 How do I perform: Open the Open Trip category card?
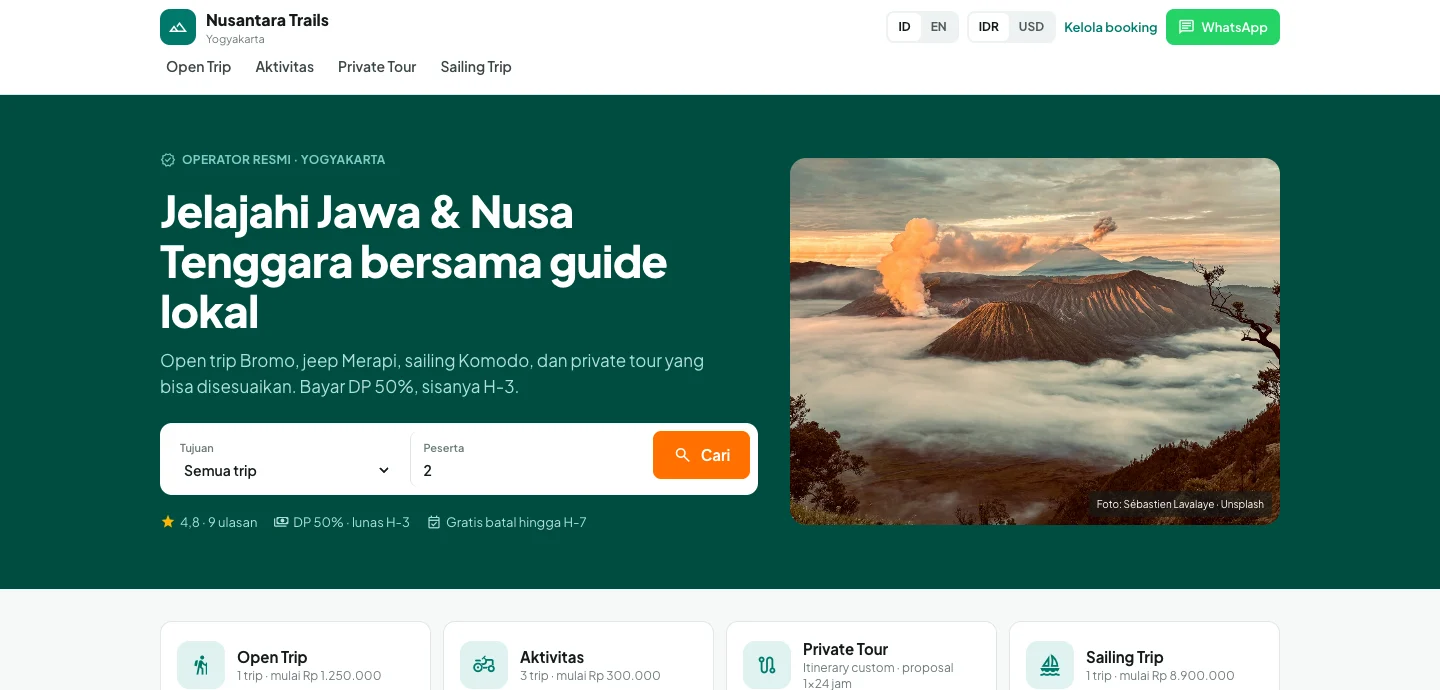pyautogui.click(x=295, y=656)
